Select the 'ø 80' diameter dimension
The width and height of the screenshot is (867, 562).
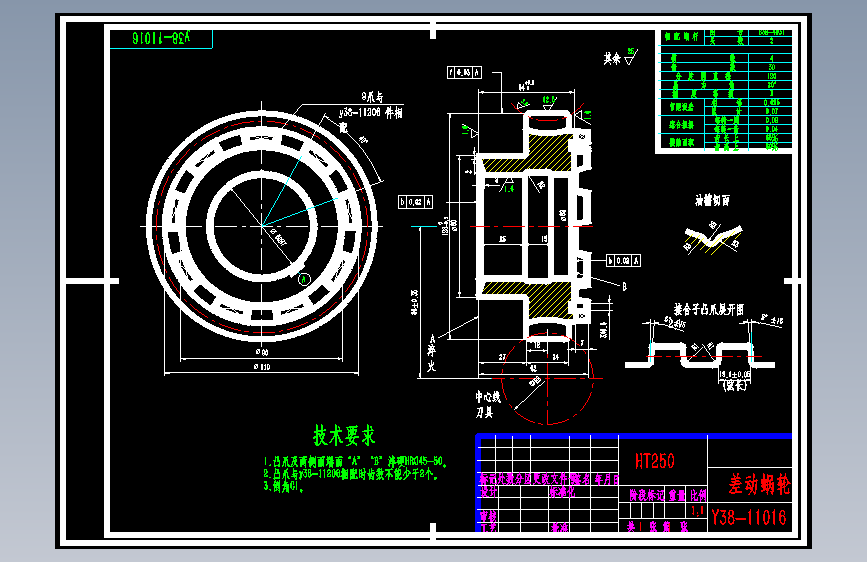tap(262, 352)
